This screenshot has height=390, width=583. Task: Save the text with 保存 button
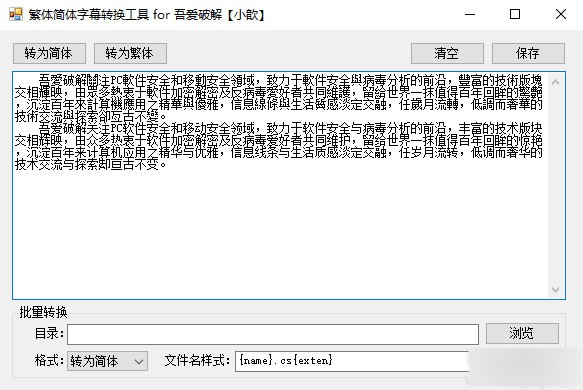pyautogui.click(x=528, y=54)
